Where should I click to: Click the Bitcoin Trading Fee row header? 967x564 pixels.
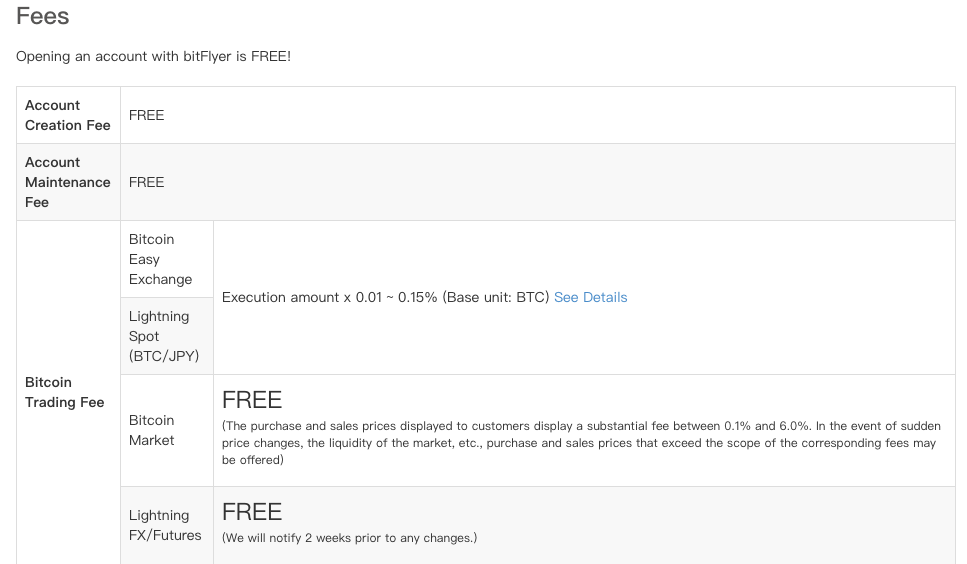[65, 392]
